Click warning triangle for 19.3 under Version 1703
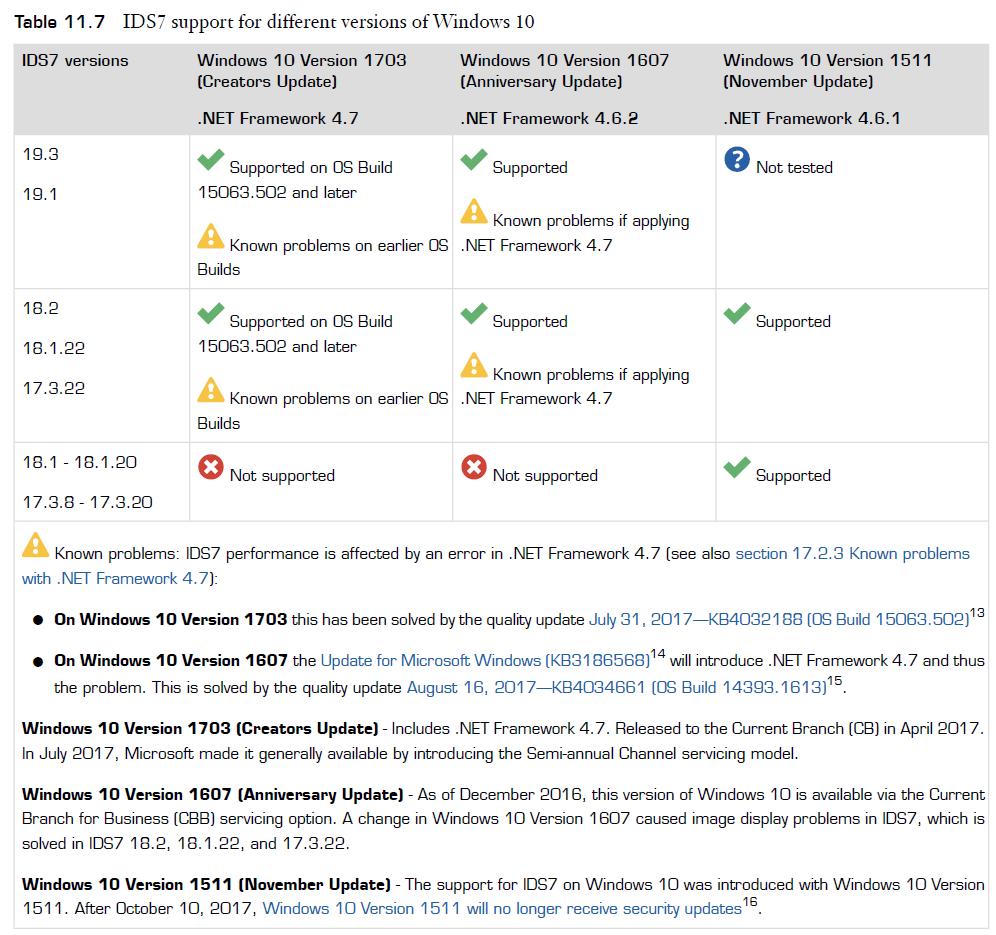This screenshot has width=996, height=935. point(210,236)
